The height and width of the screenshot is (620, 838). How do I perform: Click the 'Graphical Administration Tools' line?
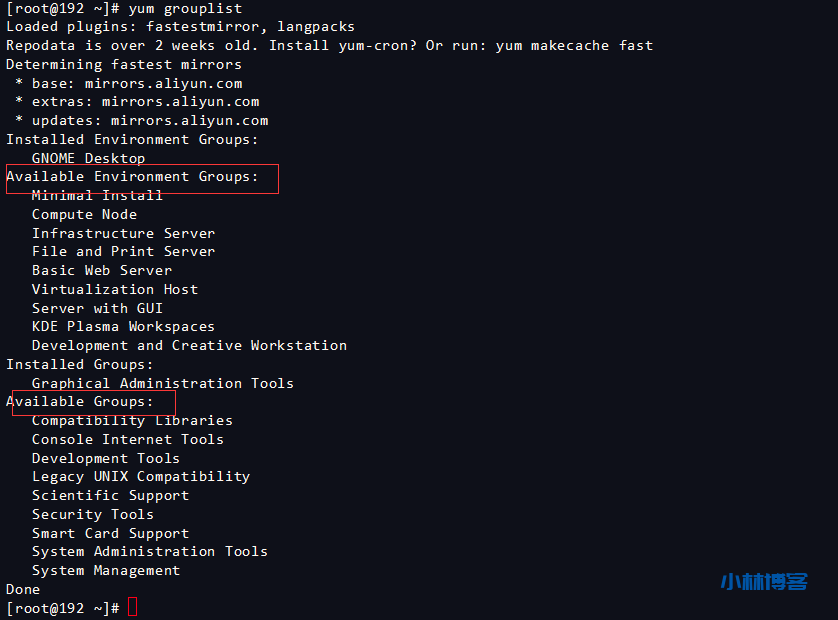point(162,383)
